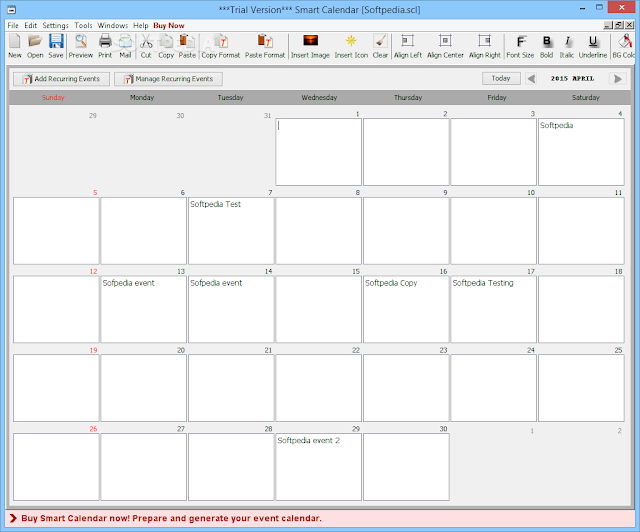Click the Clear brush icon

(x=380, y=46)
